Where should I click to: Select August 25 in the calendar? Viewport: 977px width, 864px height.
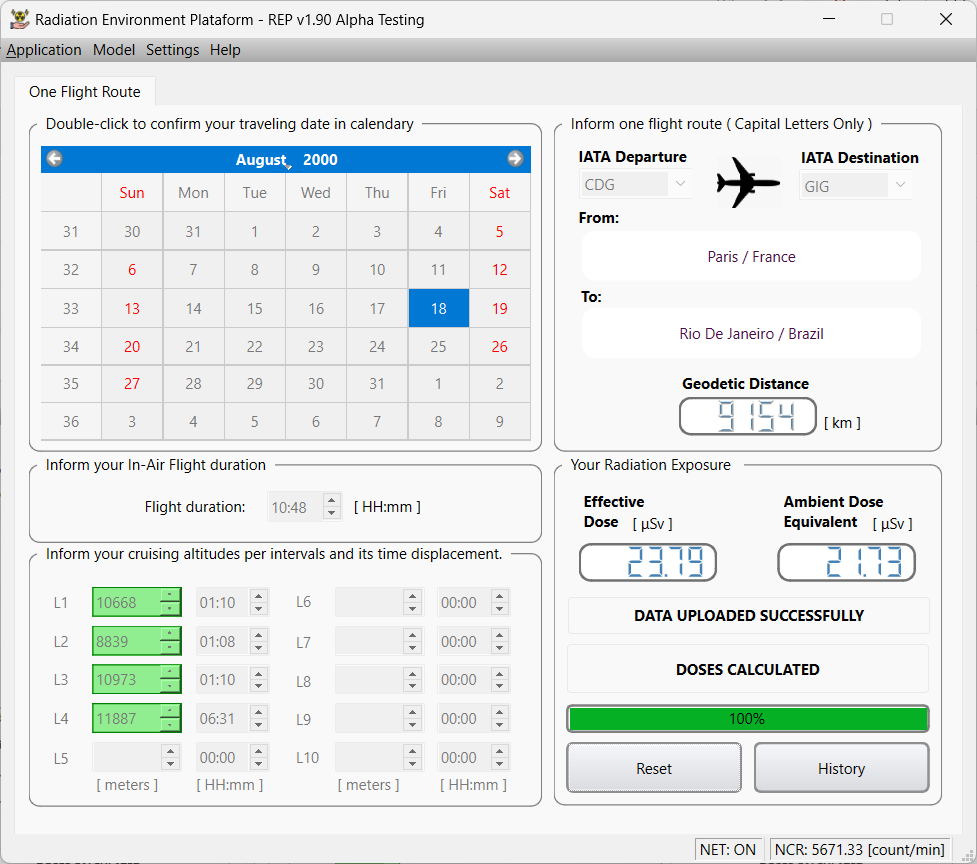(x=438, y=347)
